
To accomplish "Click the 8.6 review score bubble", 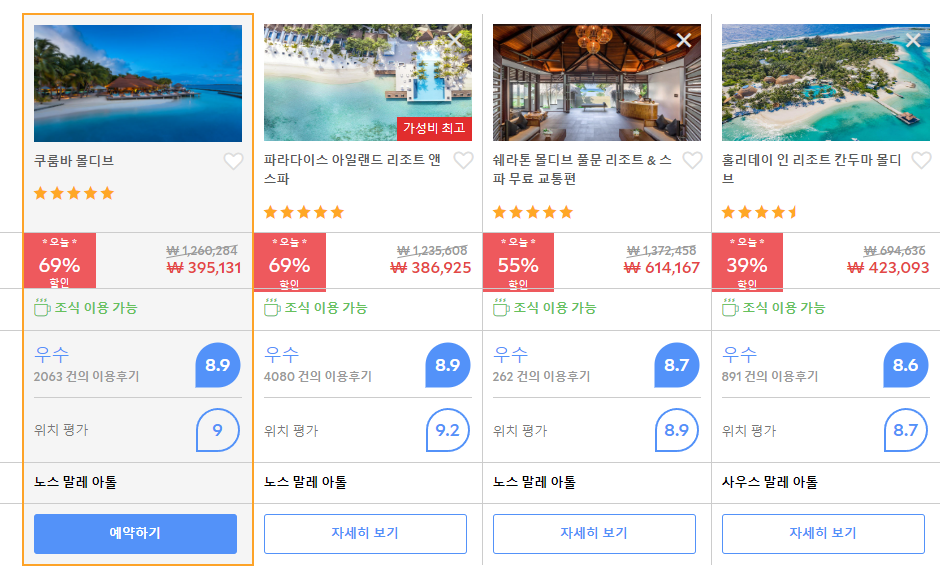I will [906, 365].
